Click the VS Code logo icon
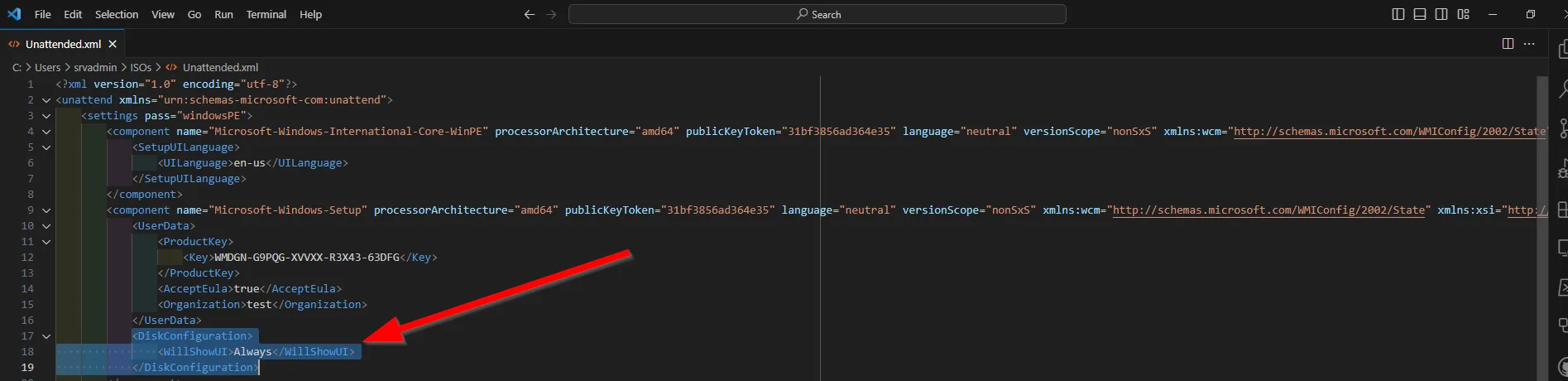The image size is (1568, 381). [x=14, y=14]
